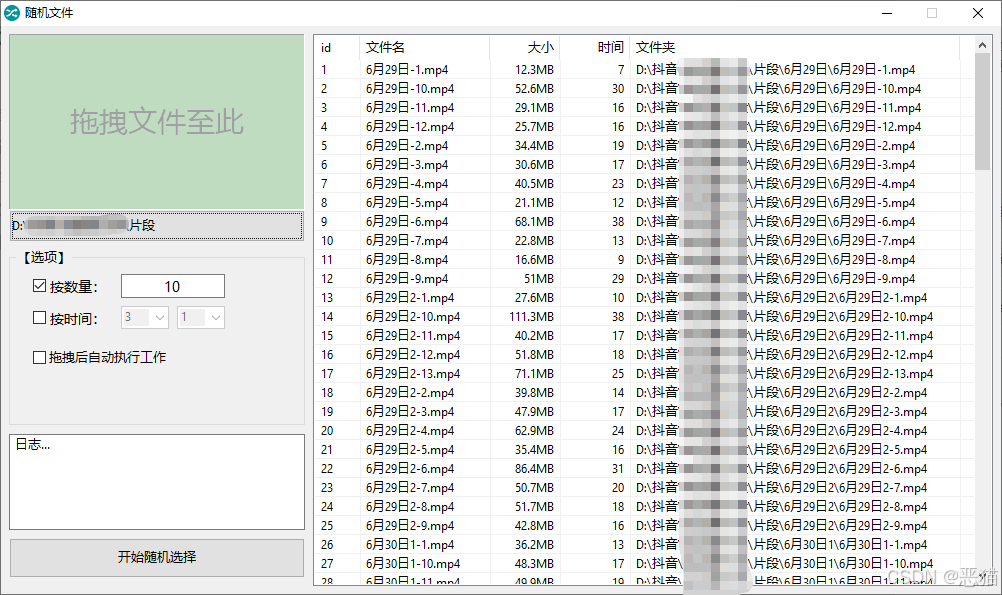Click the 68.1MB size cell
The height and width of the screenshot is (595, 1002).
pos(534,222)
